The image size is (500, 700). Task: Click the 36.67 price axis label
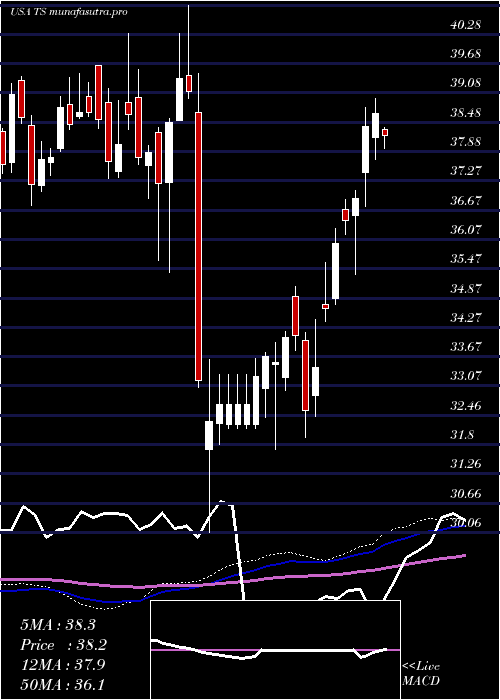[466, 200]
